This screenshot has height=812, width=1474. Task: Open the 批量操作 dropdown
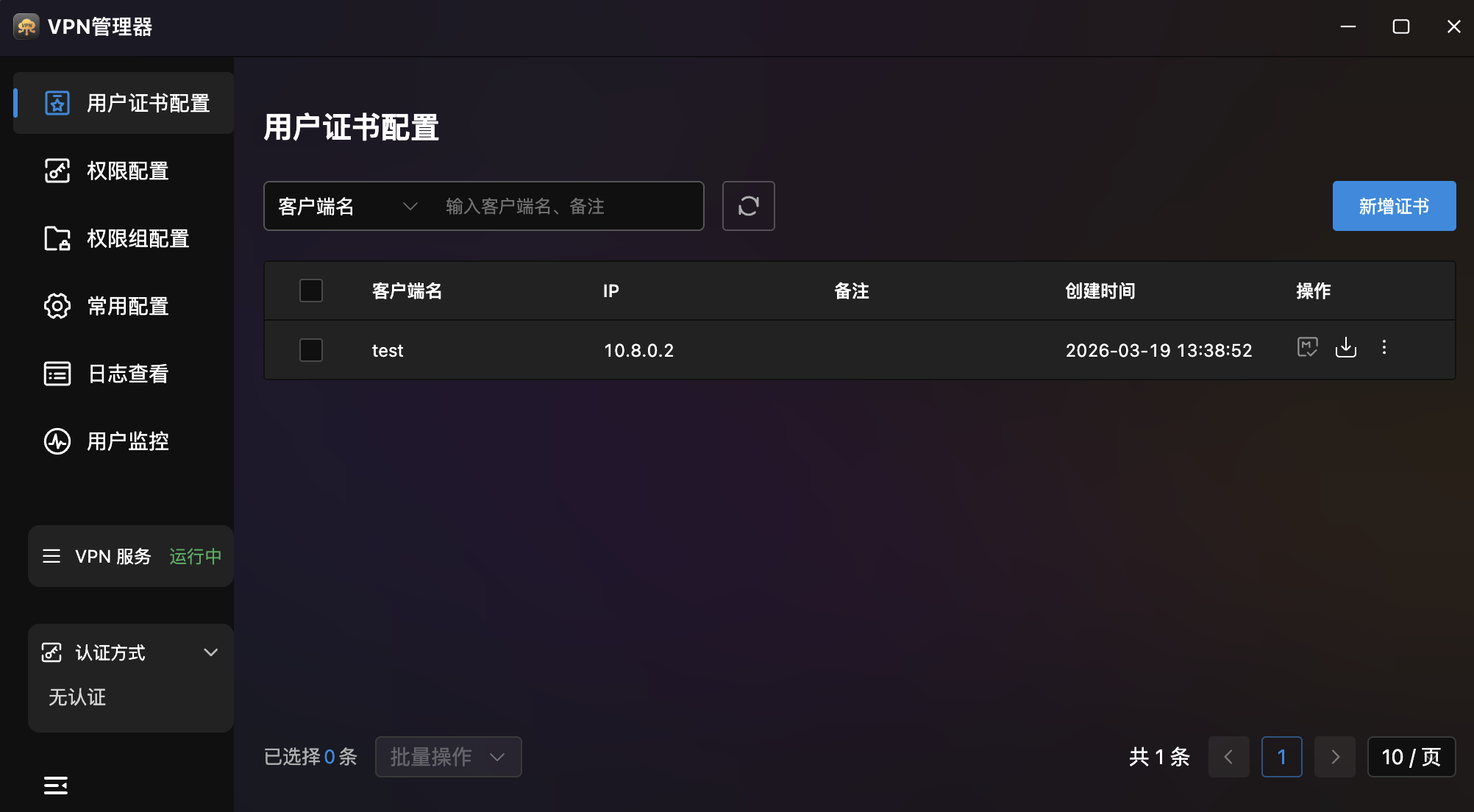449,757
